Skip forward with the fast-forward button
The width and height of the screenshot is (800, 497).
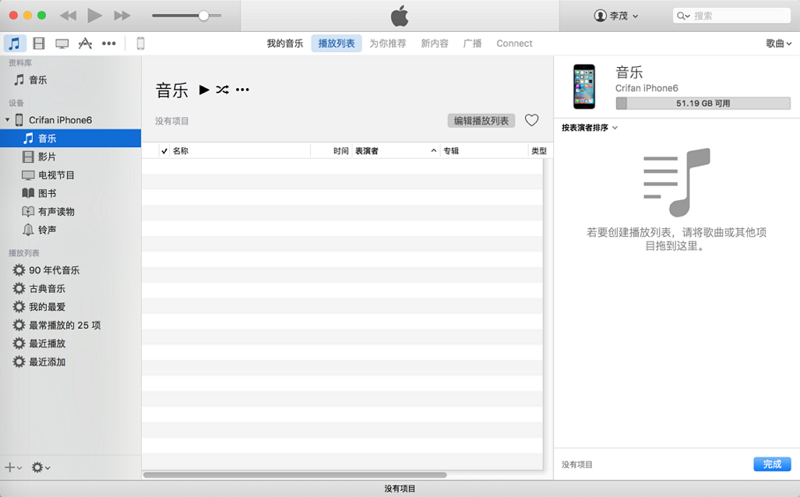(x=122, y=16)
